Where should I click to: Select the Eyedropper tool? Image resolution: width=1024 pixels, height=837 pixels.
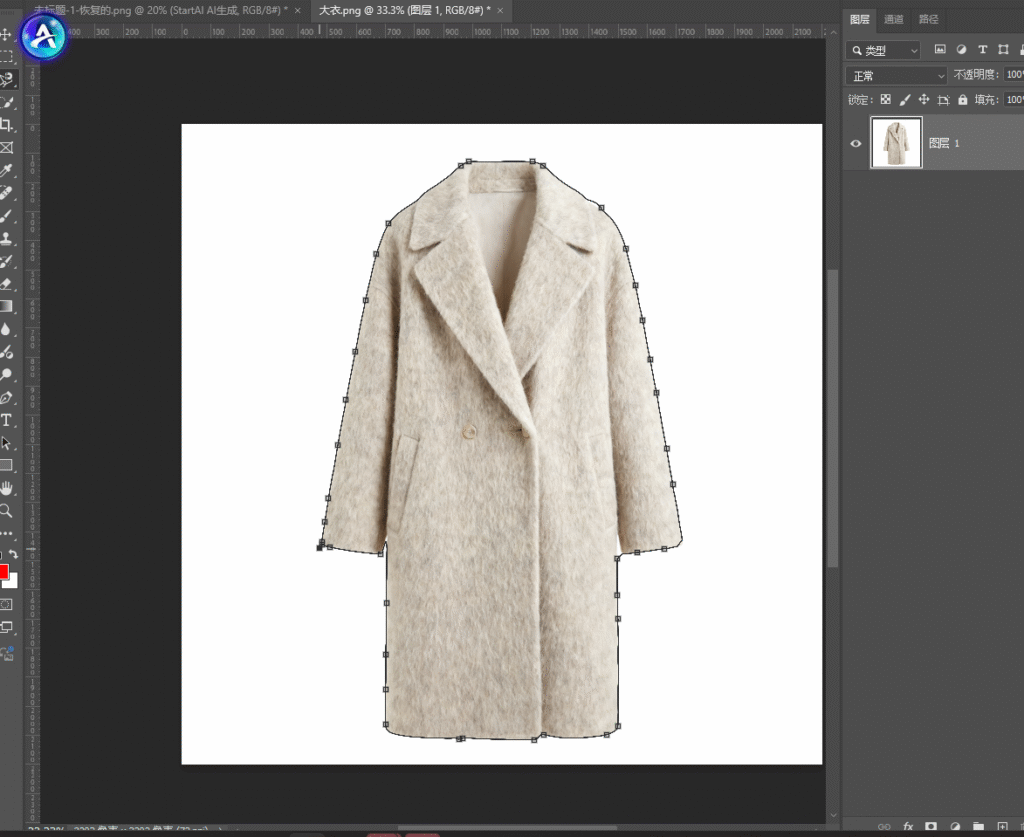7,170
